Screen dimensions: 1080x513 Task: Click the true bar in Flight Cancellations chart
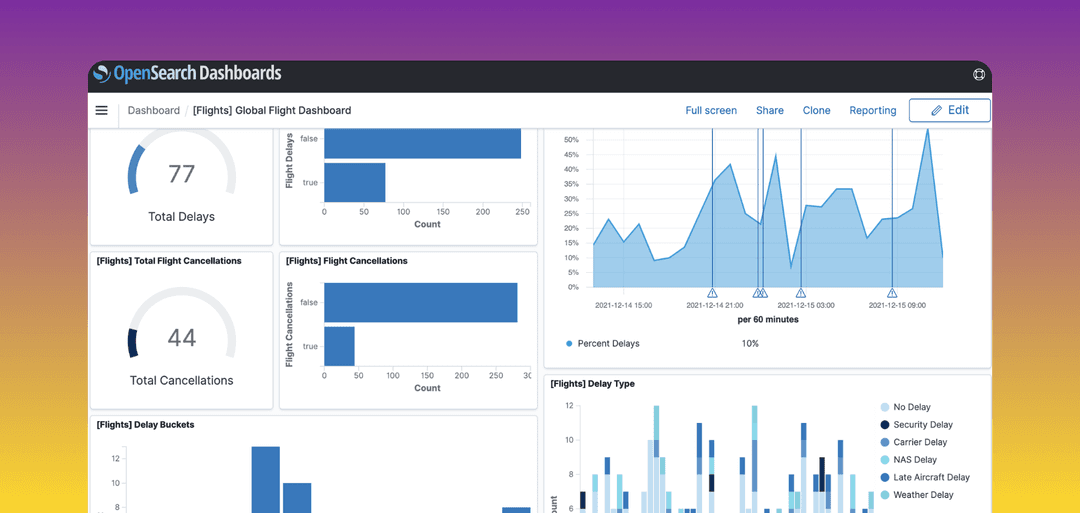coord(340,346)
